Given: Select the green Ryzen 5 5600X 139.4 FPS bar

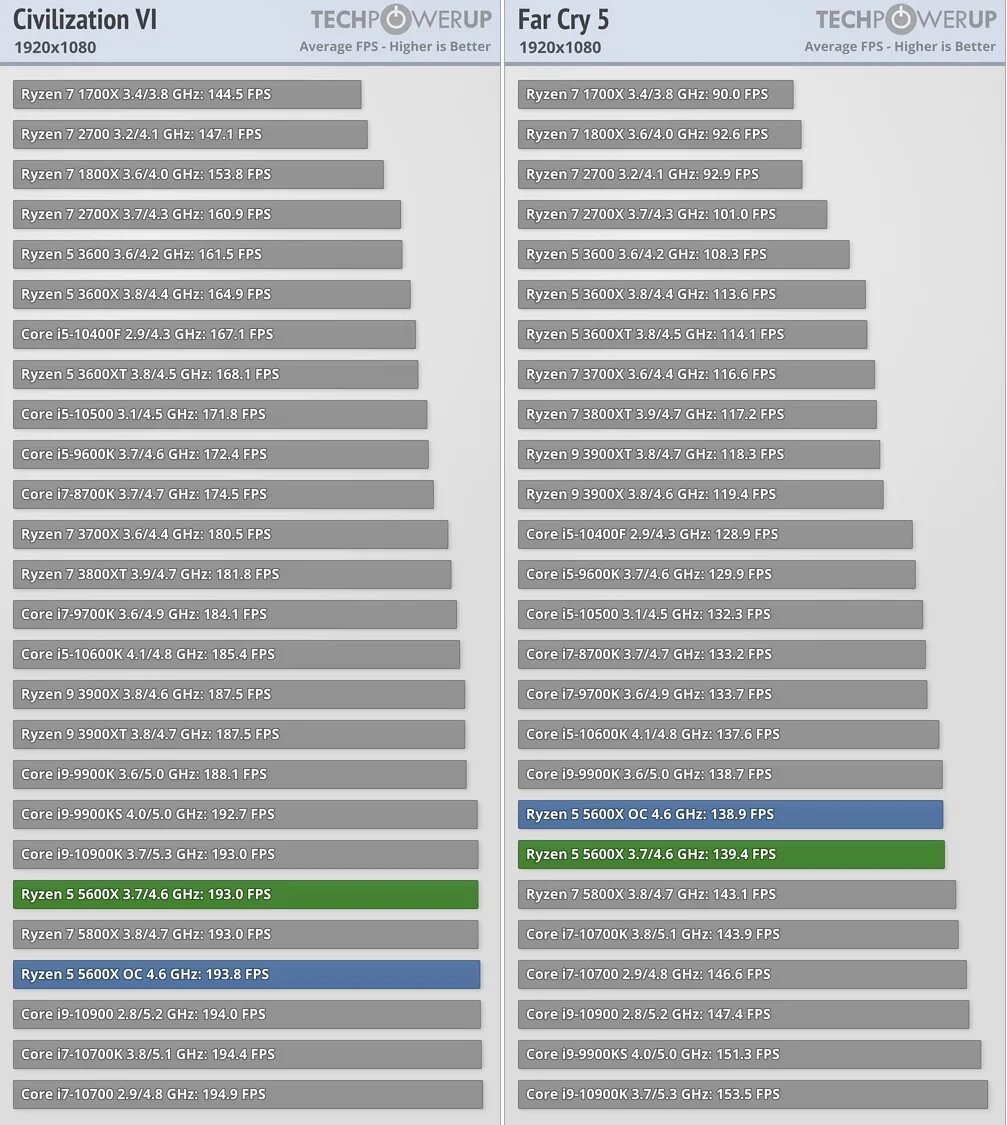Looking at the screenshot, I should pos(731,854).
